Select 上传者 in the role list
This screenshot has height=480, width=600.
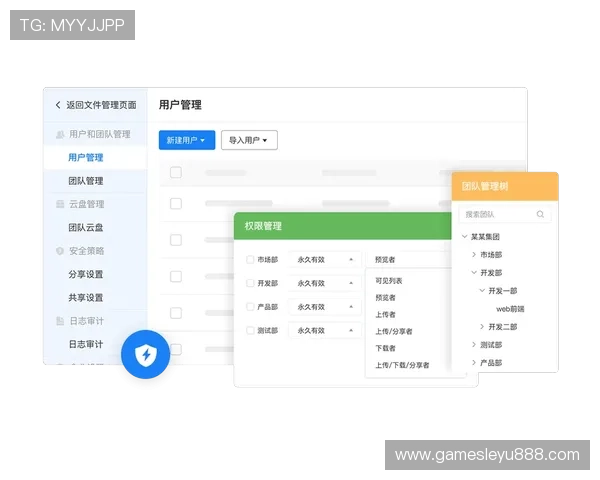[385, 315]
